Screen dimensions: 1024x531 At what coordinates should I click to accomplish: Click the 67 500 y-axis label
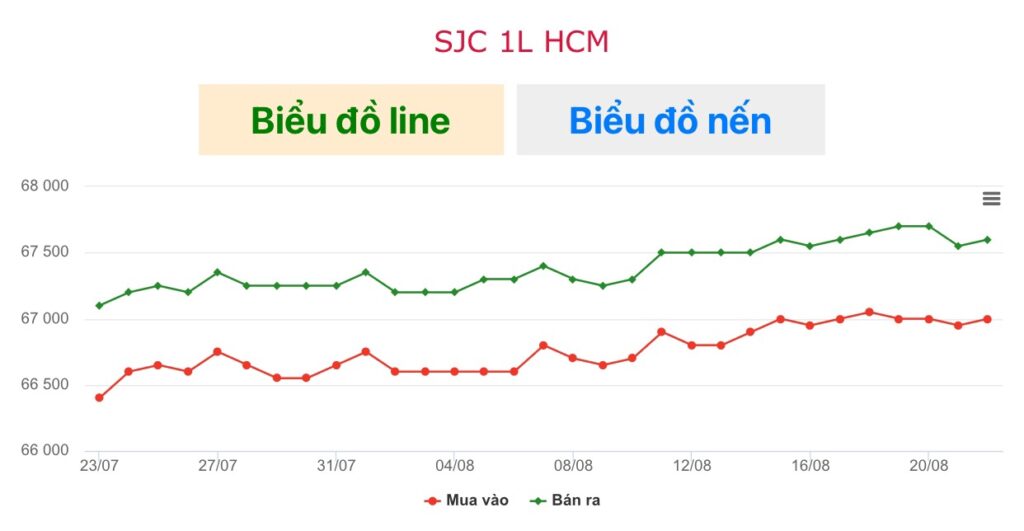click(44, 252)
